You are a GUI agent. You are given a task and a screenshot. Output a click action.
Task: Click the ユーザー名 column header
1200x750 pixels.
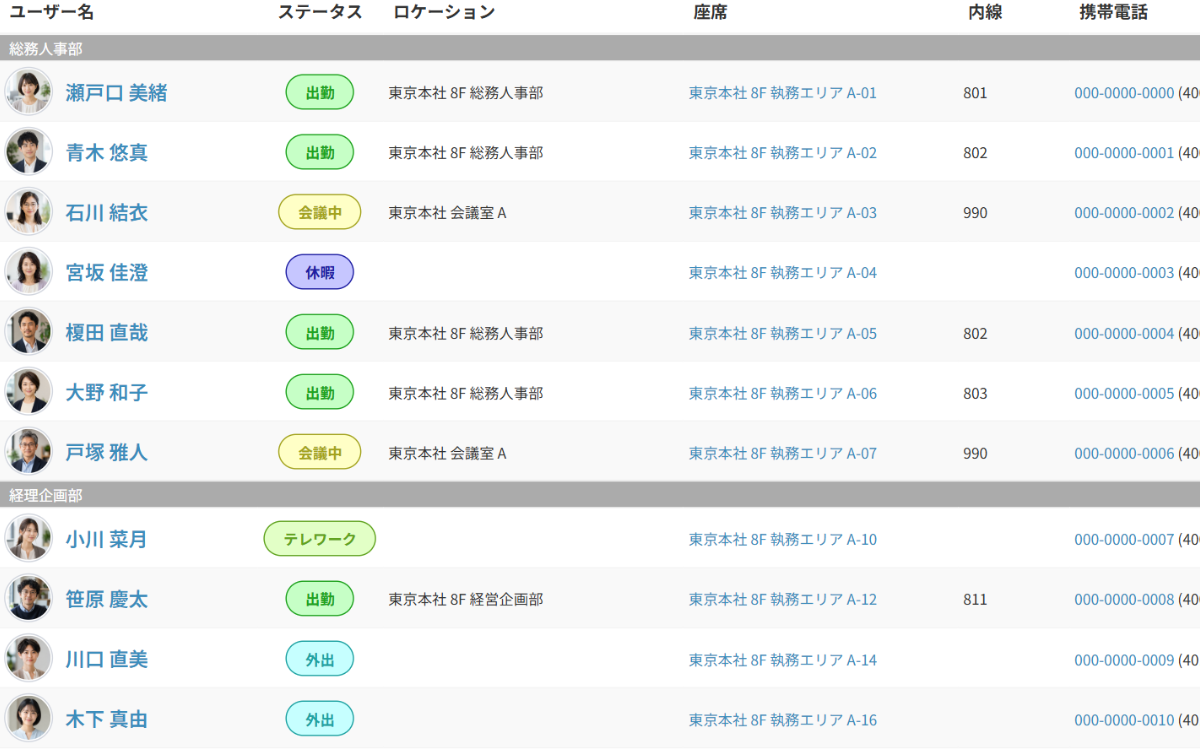52,13
